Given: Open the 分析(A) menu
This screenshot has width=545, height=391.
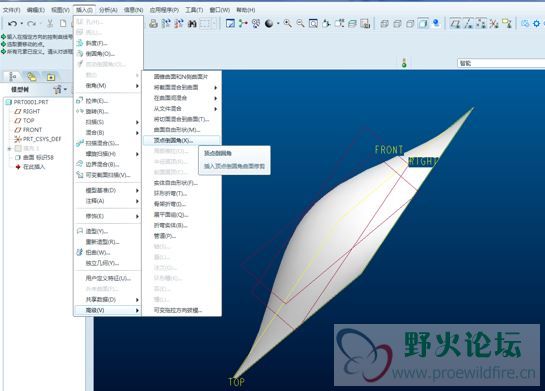Looking at the screenshot, I should [108, 10].
